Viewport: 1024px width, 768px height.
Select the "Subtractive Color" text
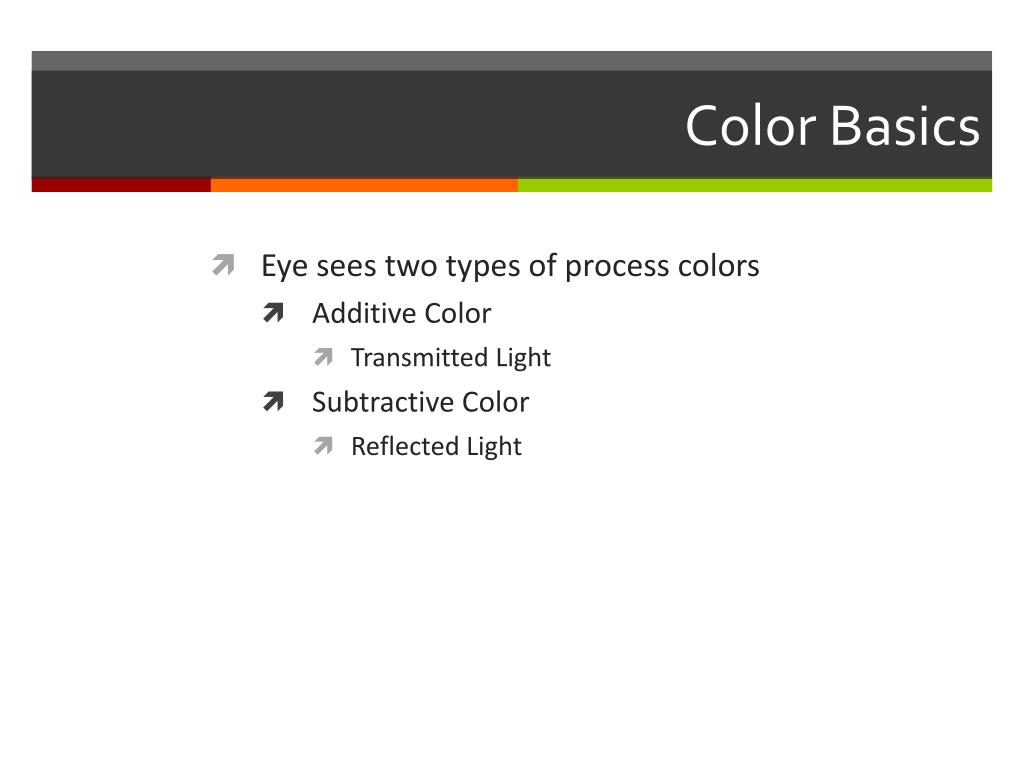[421, 402]
